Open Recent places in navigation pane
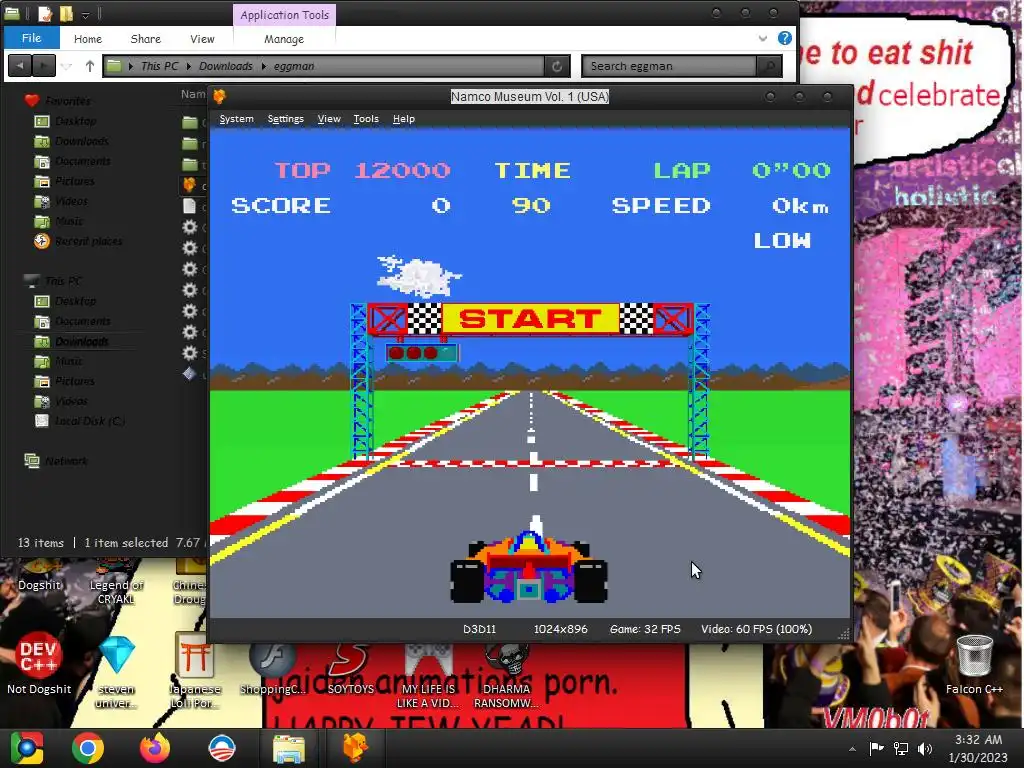Image resolution: width=1024 pixels, height=768 pixels. (x=88, y=241)
